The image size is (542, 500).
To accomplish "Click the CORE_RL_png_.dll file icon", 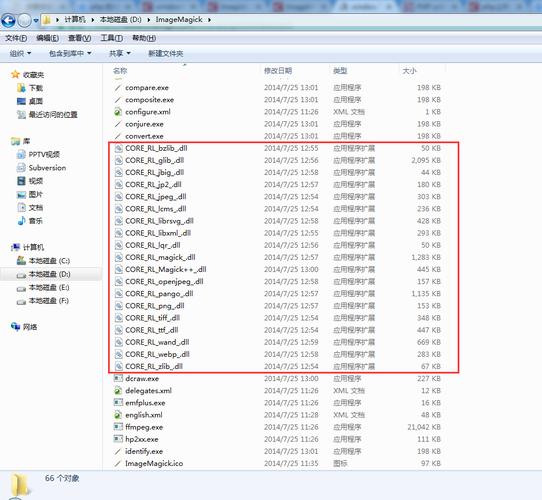I will [119, 306].
